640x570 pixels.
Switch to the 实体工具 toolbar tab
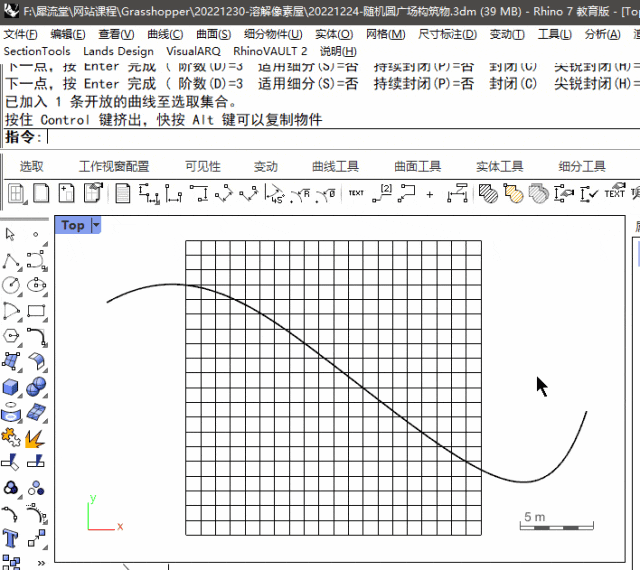pos(499,167)
